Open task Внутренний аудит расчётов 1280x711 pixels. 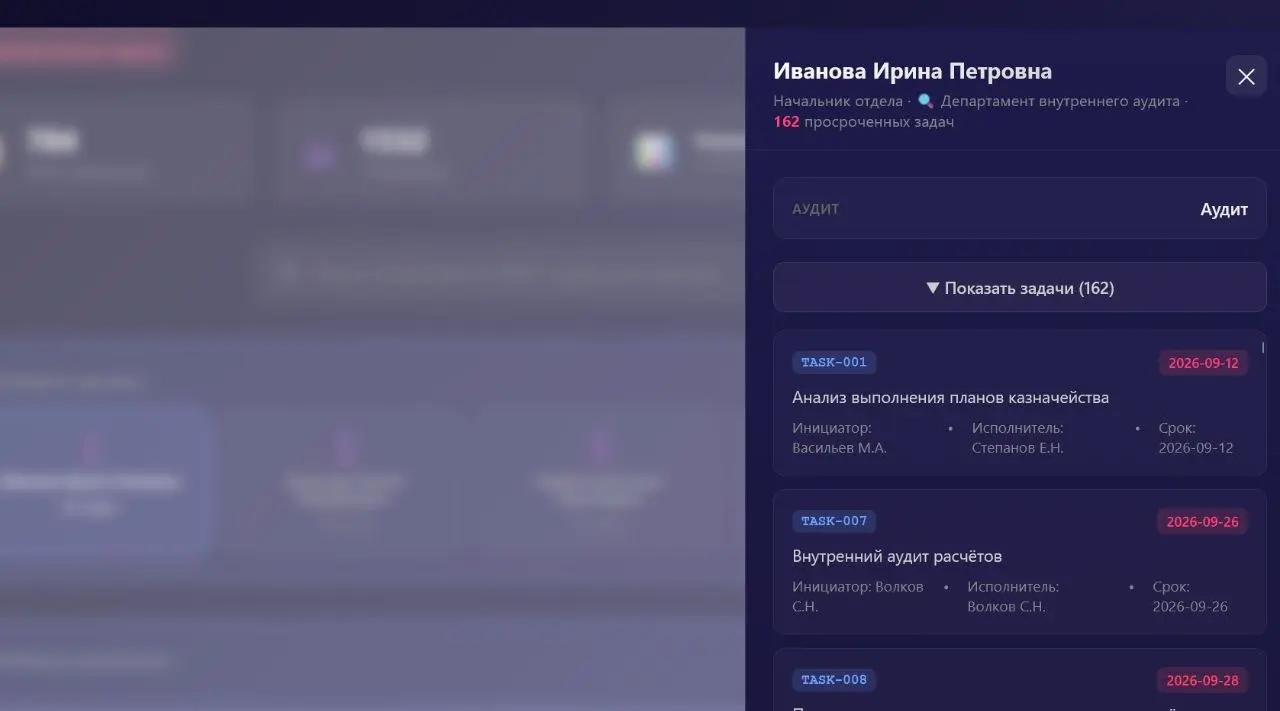click(897, 556)
